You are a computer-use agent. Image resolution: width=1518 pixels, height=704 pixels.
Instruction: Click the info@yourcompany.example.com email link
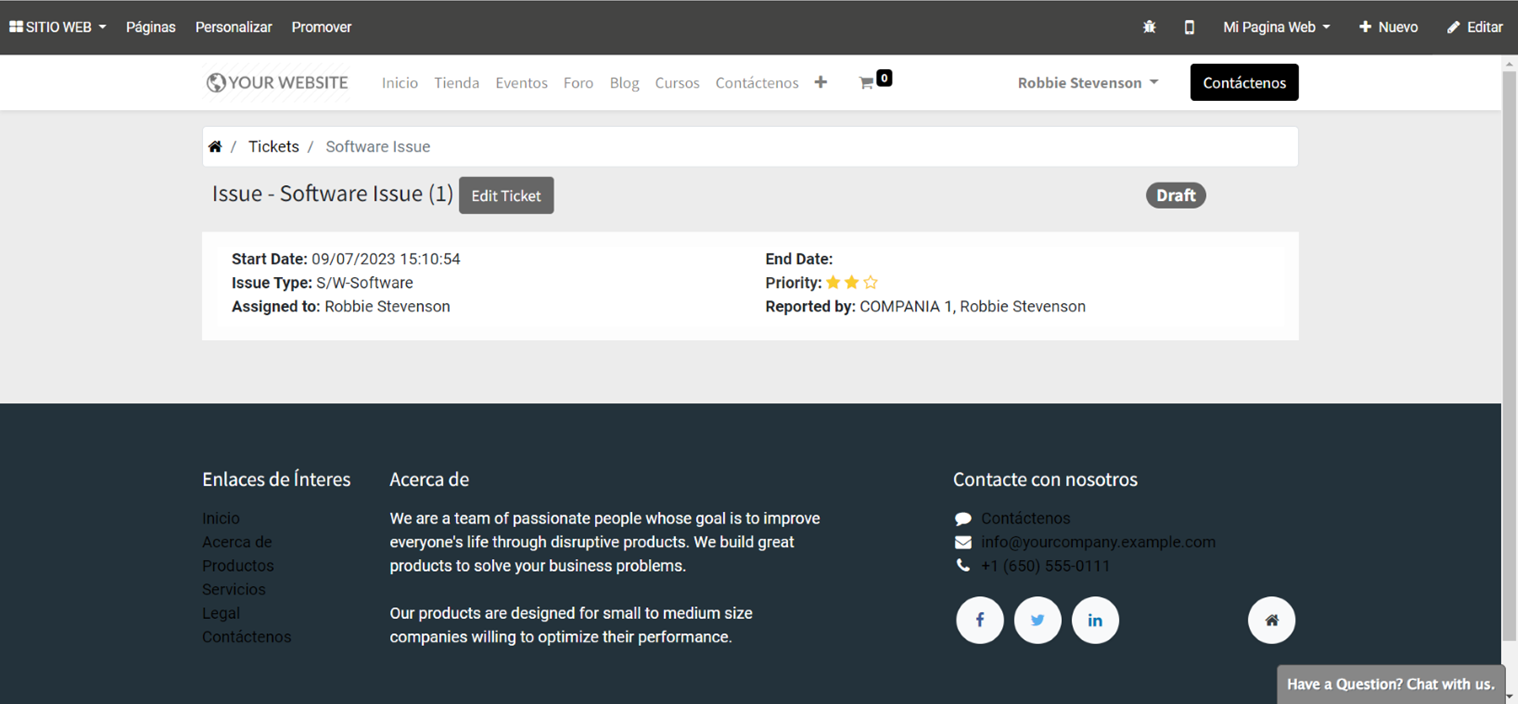point(1098,542)
